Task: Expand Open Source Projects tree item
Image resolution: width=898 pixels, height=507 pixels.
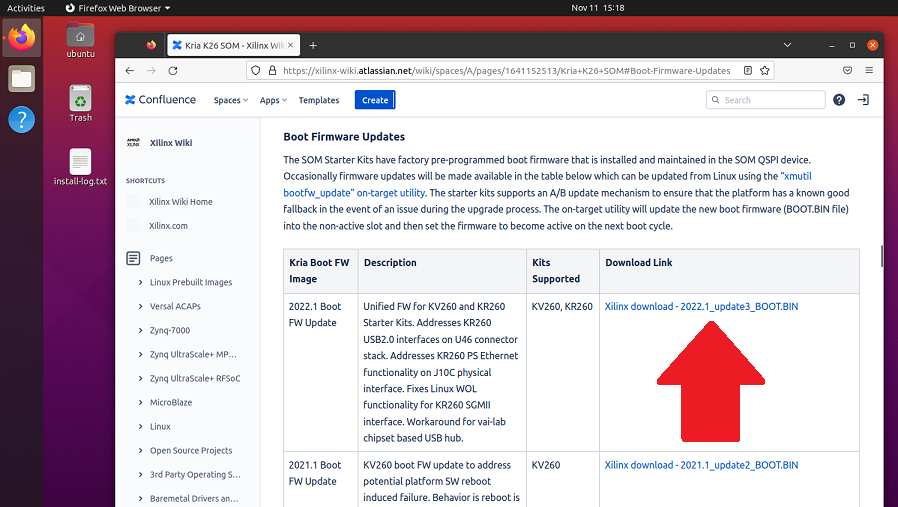Action: 140,451
